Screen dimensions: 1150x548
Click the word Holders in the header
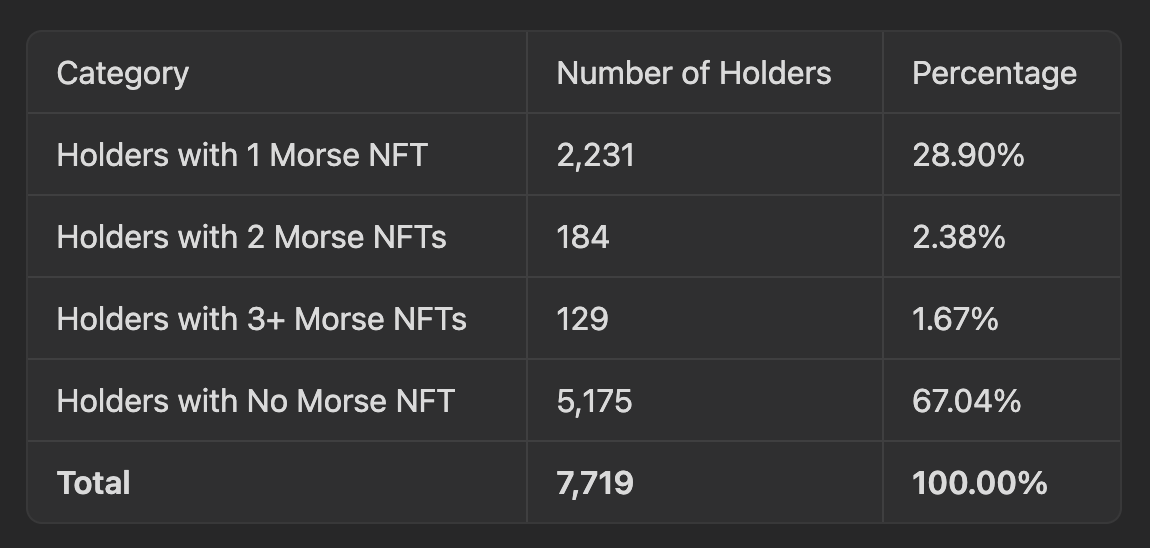tap(775, 73)
